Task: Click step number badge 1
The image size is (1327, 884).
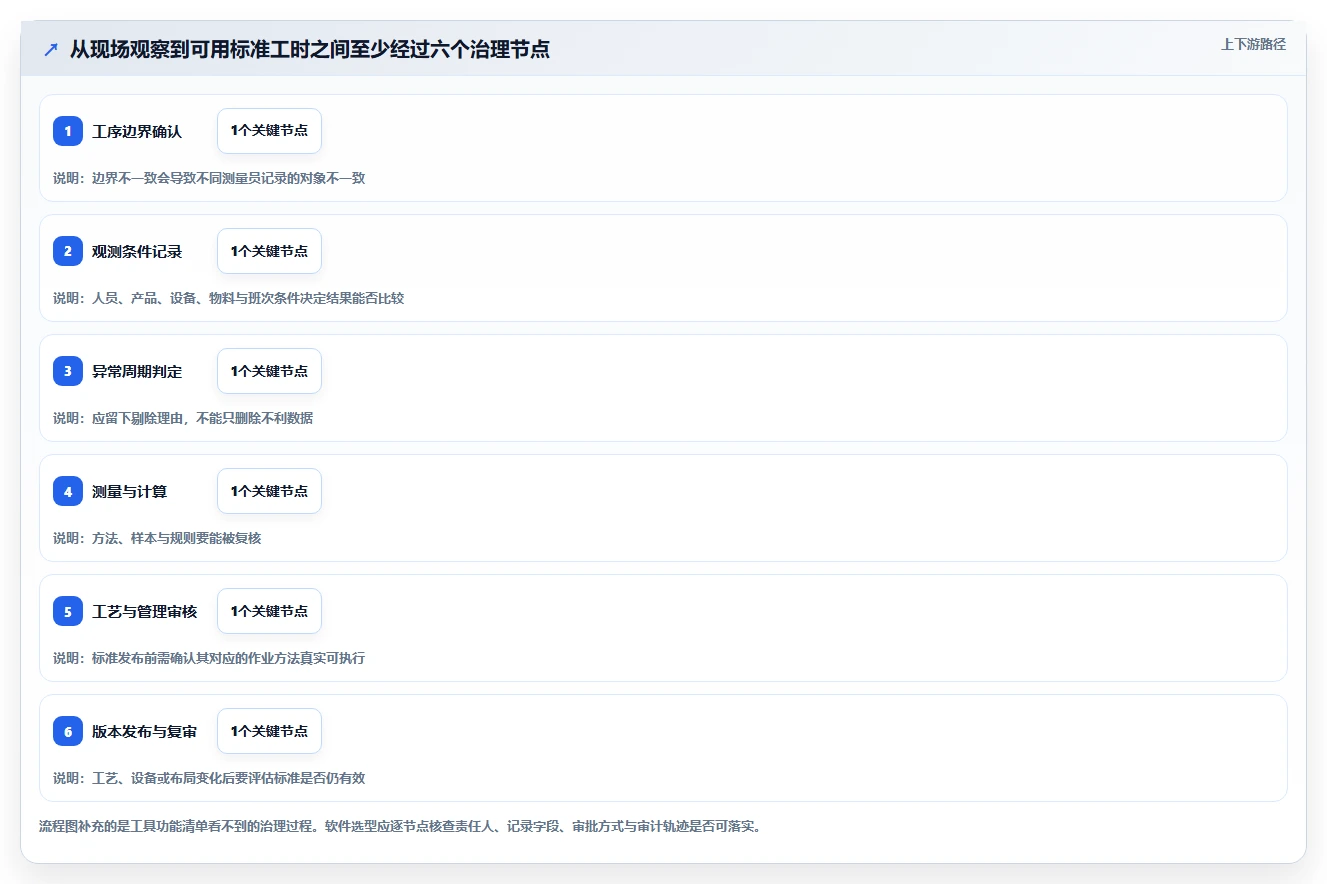Action: (x=68, y=131)
